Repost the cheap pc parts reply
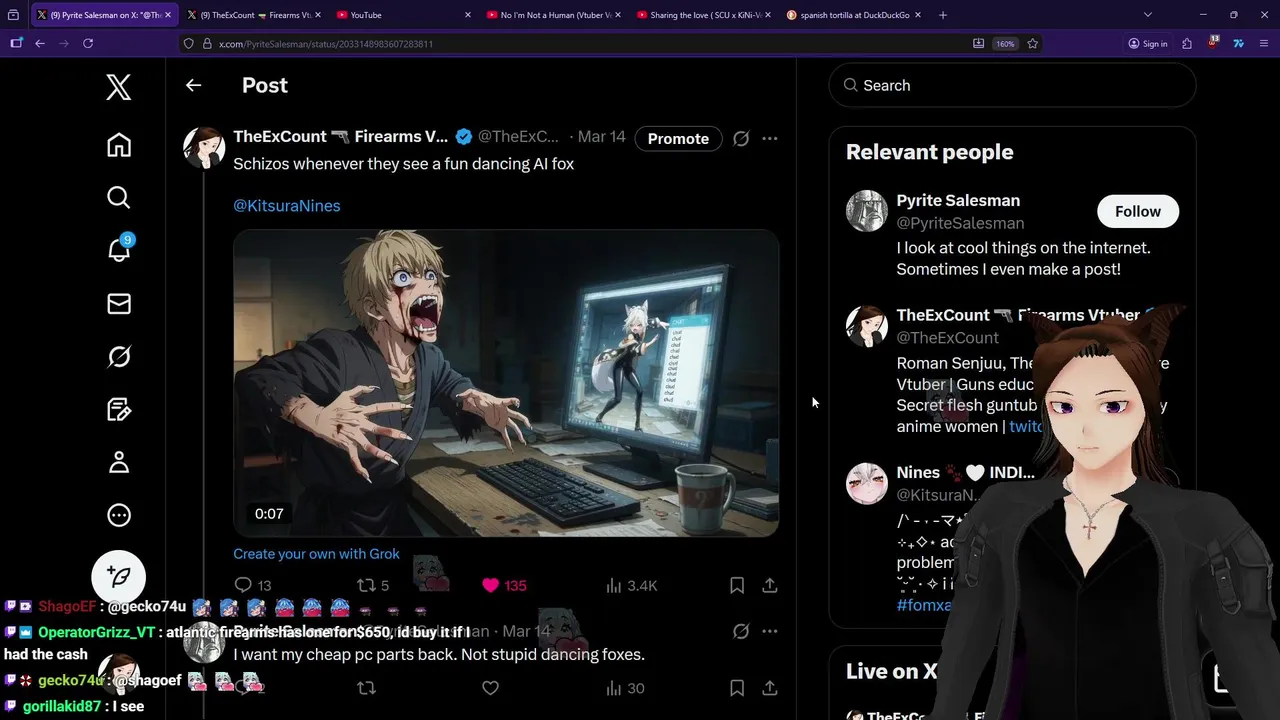The image size is (1280, 720). (366, 688)
